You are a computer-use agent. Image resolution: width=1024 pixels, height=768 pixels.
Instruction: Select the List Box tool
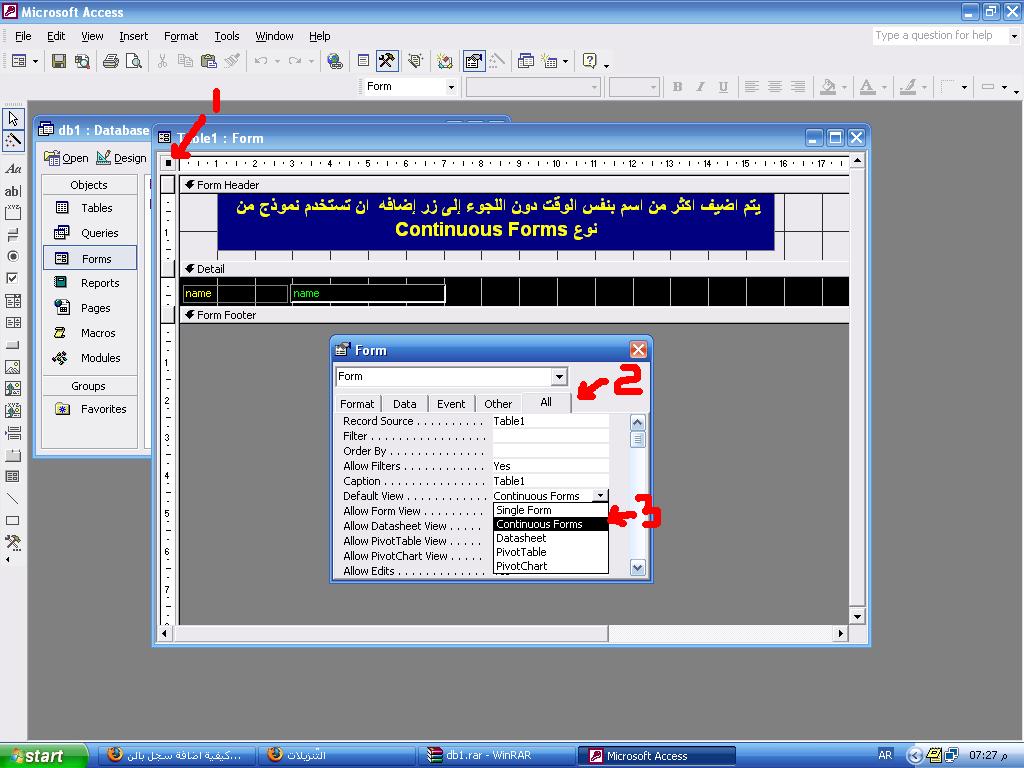tap(13, 323)
